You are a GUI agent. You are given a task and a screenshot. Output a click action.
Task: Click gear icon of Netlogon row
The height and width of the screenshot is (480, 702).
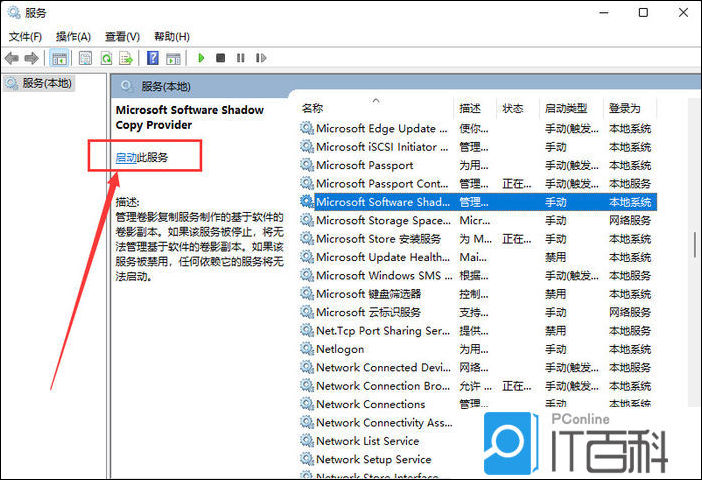coord(307,349)
